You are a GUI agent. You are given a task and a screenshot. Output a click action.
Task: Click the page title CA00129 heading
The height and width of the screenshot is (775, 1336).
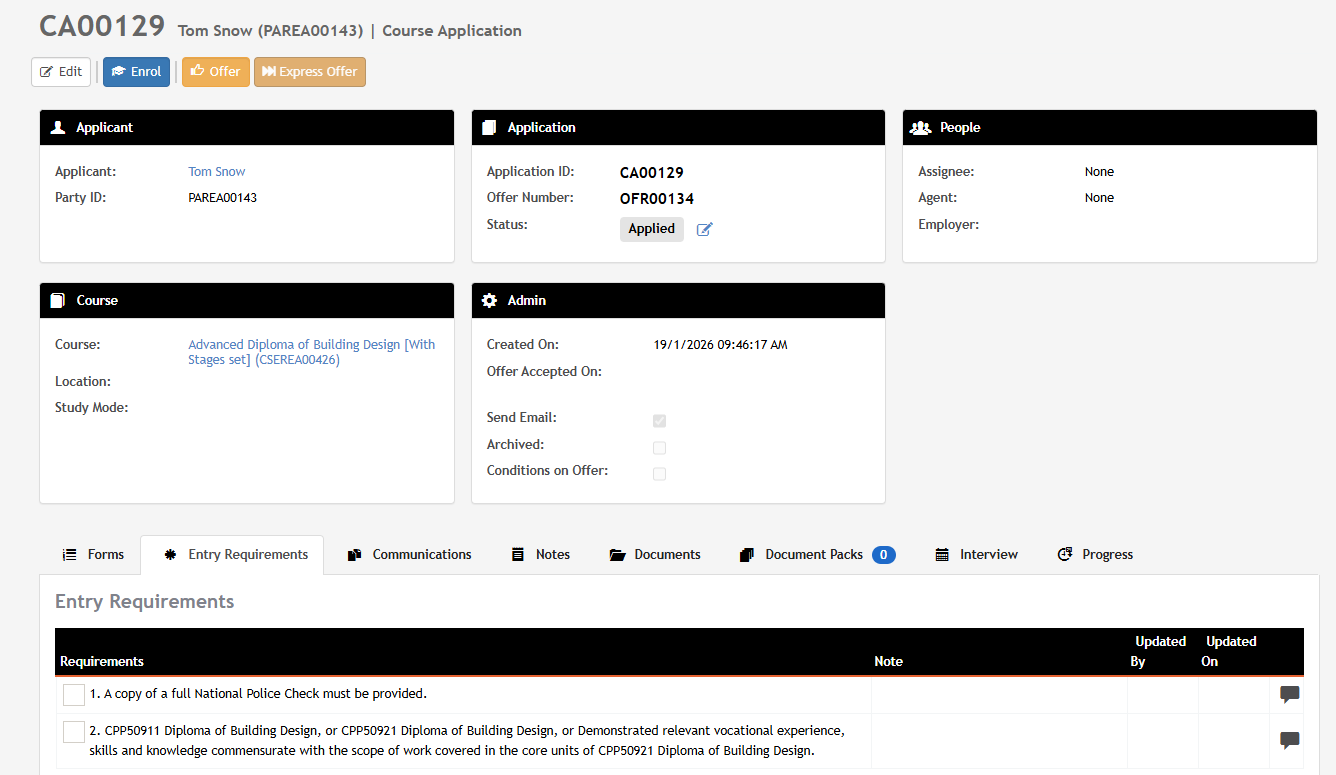coord(102,27)
